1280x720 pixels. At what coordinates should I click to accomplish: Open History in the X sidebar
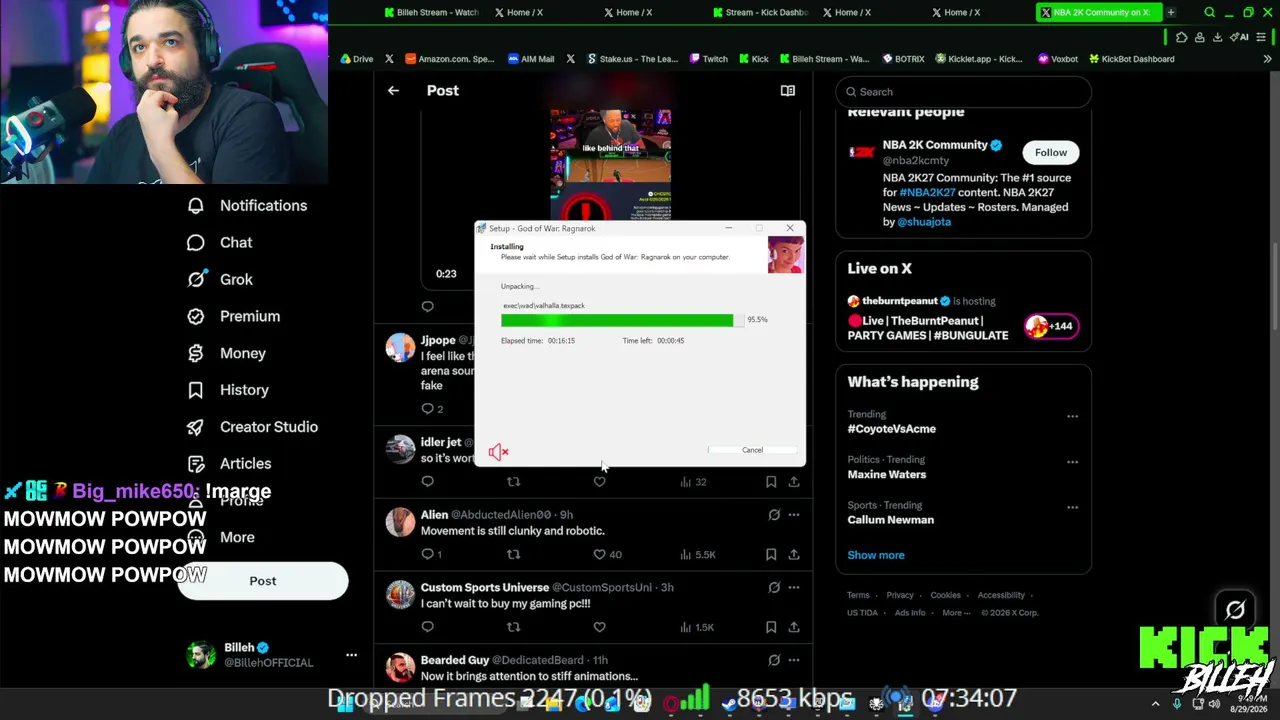click(229, 390)
